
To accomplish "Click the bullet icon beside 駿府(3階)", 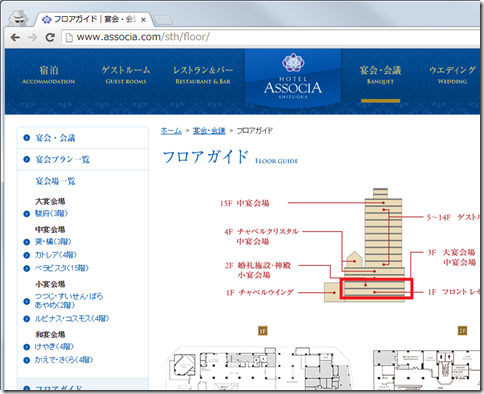I will tap(27, 214).
